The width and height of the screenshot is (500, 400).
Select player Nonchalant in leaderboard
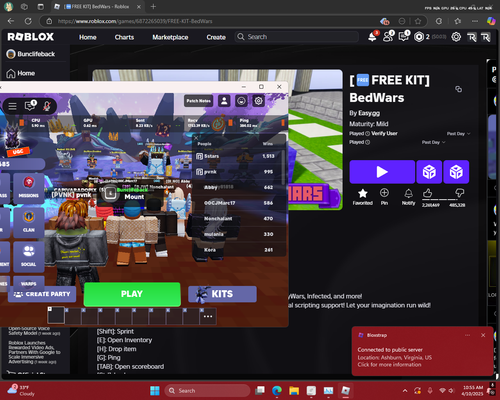click(238, 218)
